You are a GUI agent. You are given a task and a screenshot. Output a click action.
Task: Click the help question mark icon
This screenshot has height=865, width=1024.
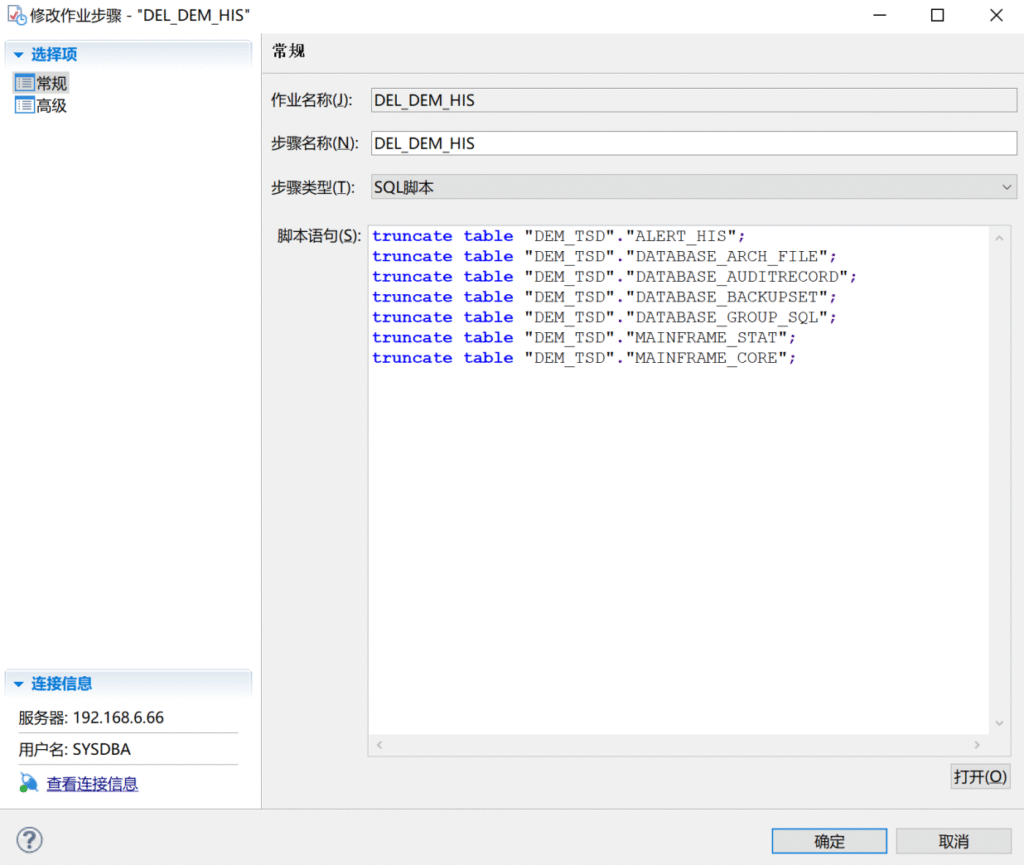click(30, 840)
